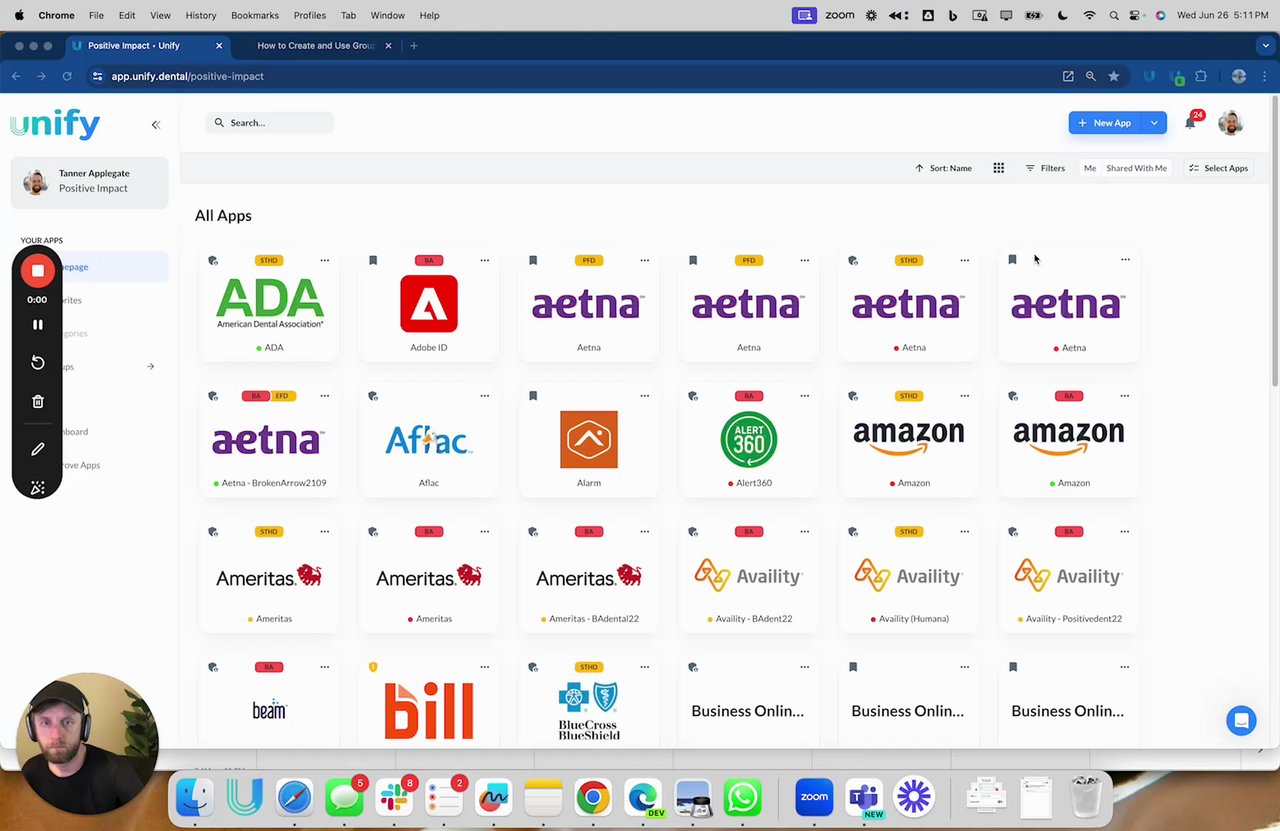
Task: Reload the page in Chrome
Action: point(67,76)
